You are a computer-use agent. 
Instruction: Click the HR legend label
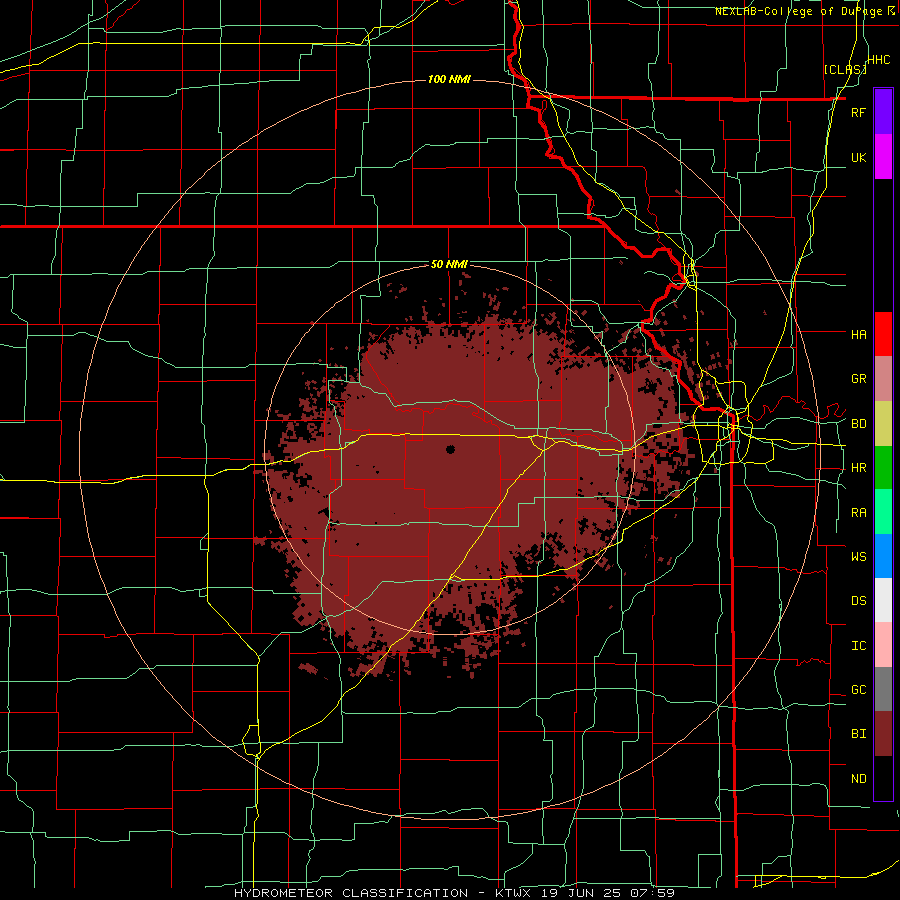click(858, 468)
